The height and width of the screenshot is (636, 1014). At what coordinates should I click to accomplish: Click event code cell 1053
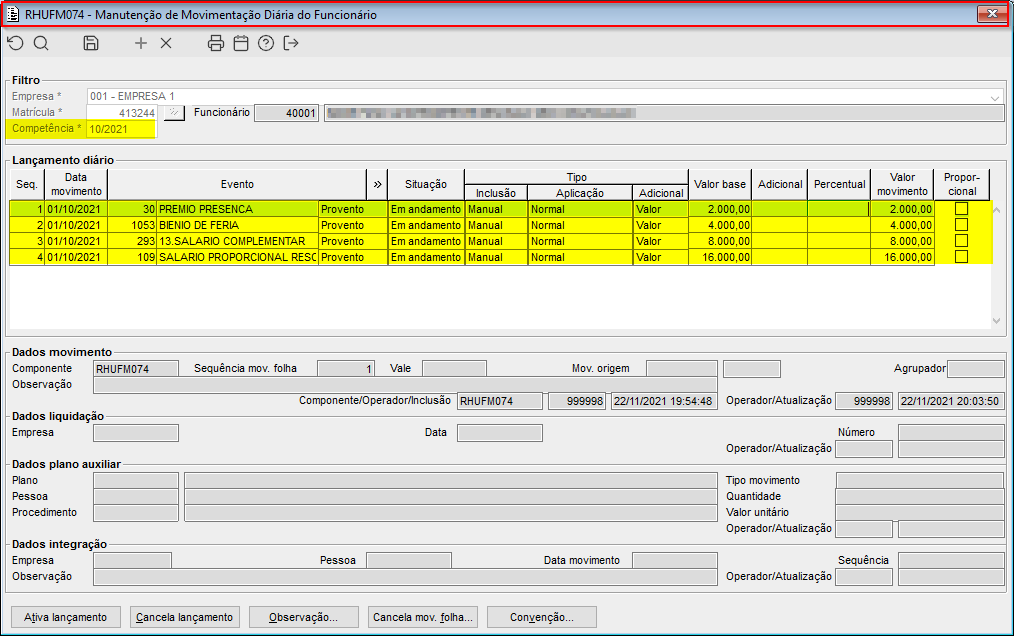coord(132,225)
